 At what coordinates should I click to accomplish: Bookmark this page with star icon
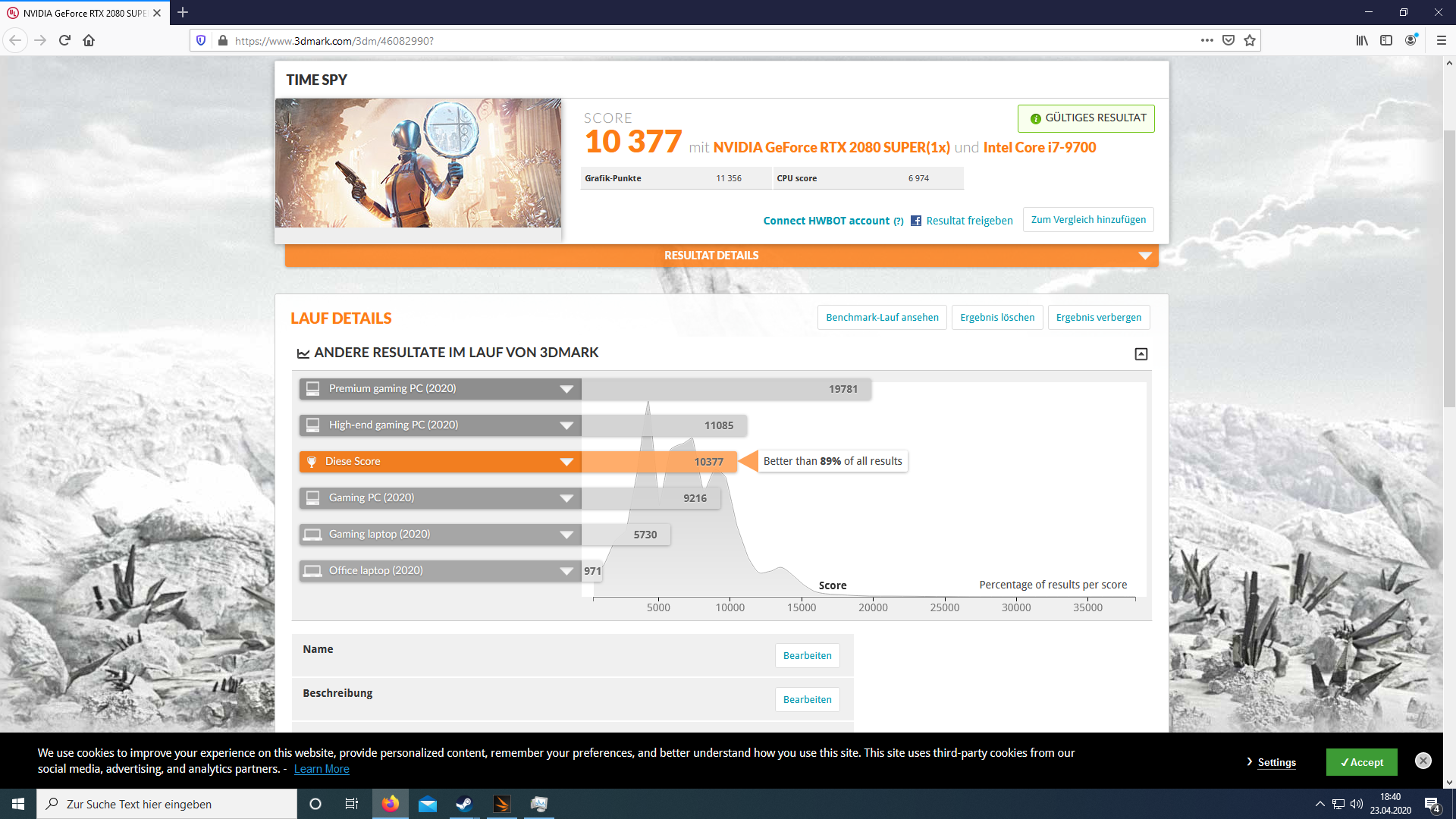[1250, 40]
